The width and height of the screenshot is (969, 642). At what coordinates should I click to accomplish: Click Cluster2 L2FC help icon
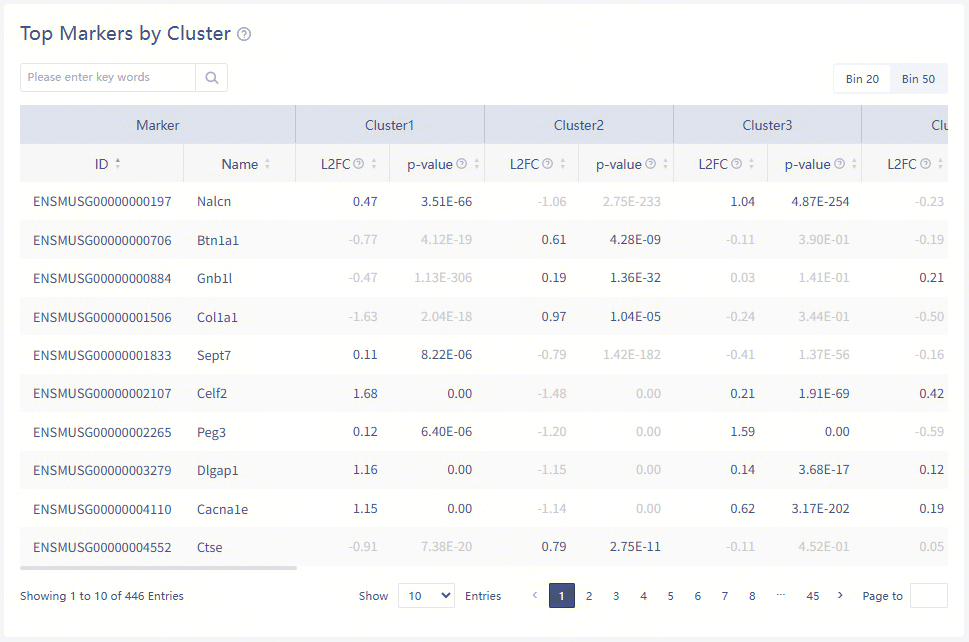547,164
